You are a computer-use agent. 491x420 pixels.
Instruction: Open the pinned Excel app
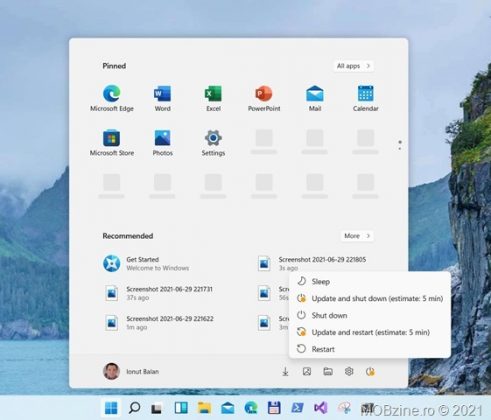(213, 98)
